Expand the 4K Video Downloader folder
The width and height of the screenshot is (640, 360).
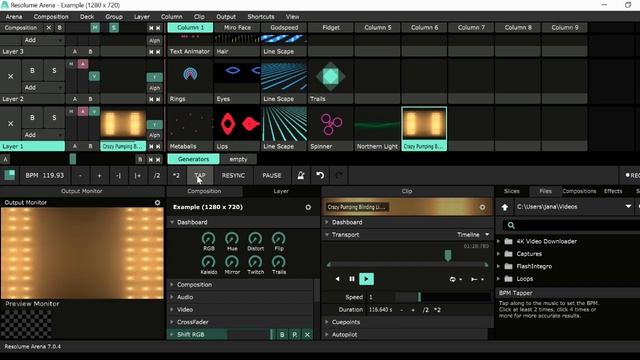pos(499,242)
